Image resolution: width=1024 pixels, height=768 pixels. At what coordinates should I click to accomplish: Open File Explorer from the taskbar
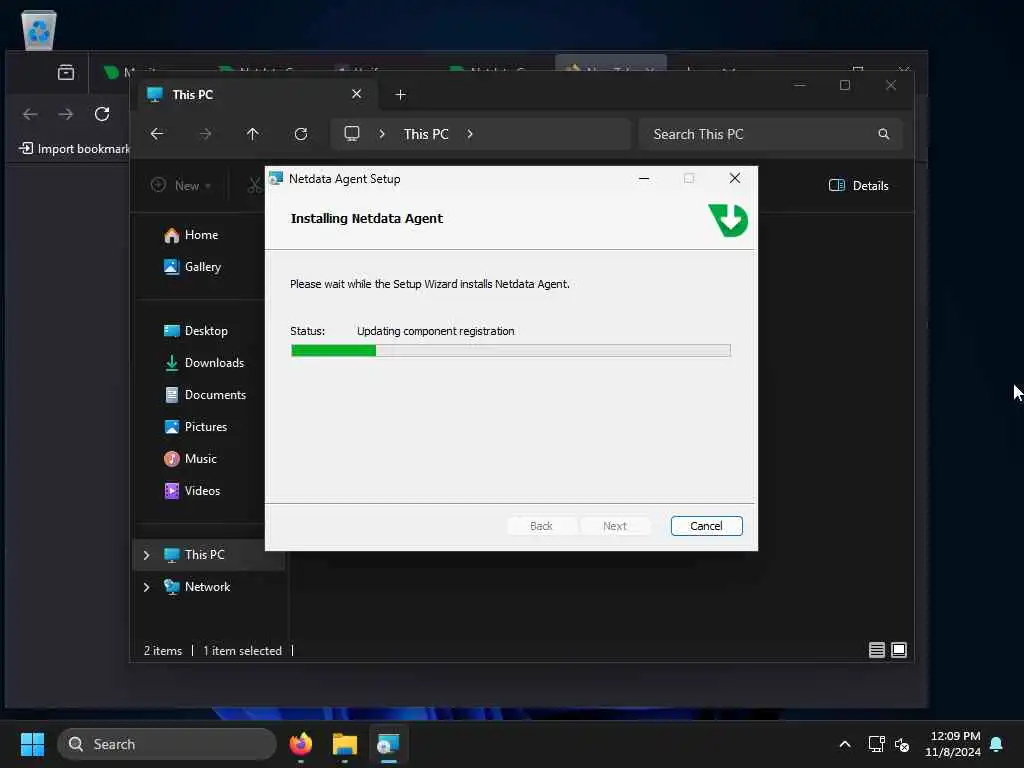click(345, 744)
